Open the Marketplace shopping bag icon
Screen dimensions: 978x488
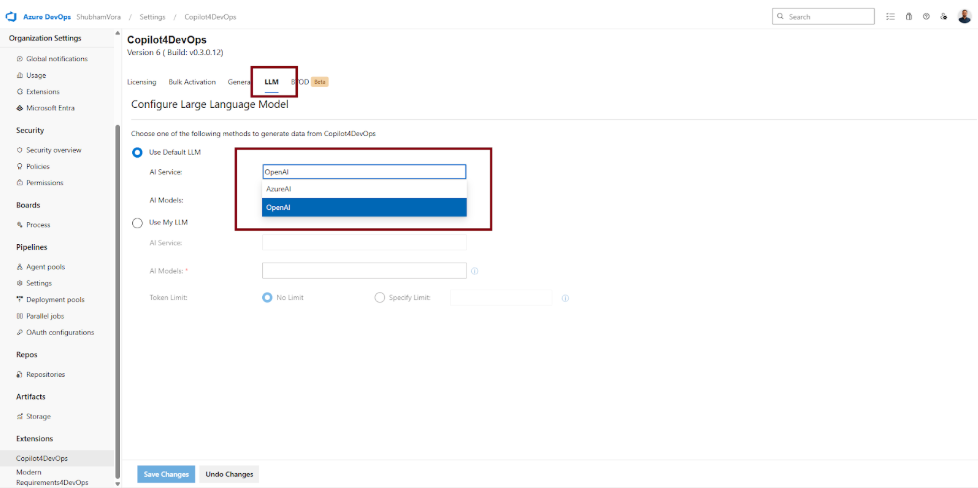pyautogui.click(x=909, y=17)
